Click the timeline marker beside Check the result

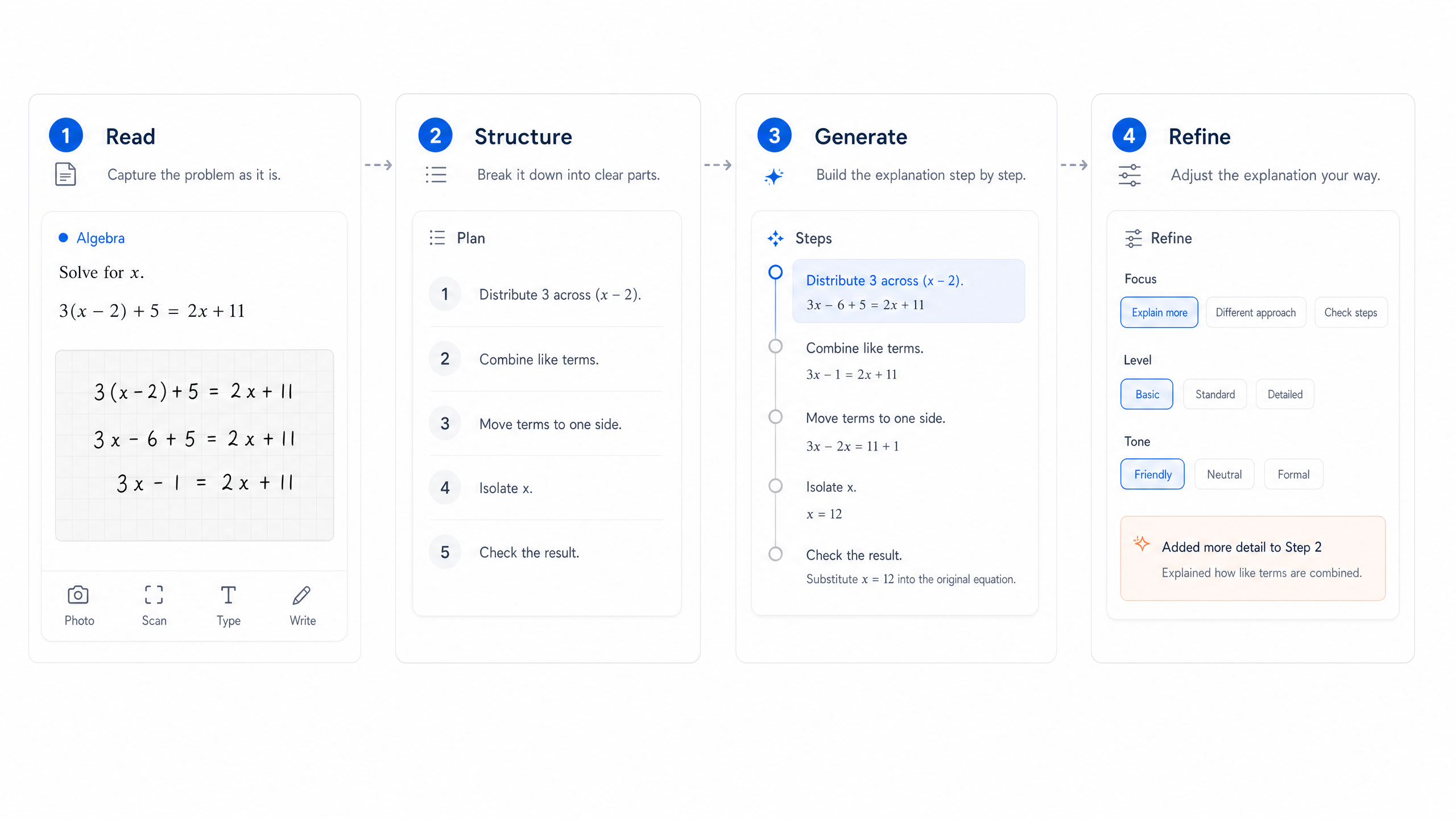point(775,553)
